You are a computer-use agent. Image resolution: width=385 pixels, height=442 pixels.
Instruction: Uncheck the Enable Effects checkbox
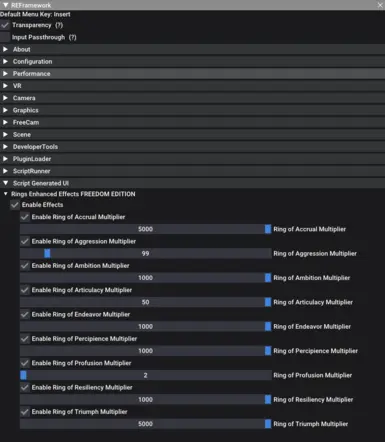pyautogui.click(x=15, y=205)
